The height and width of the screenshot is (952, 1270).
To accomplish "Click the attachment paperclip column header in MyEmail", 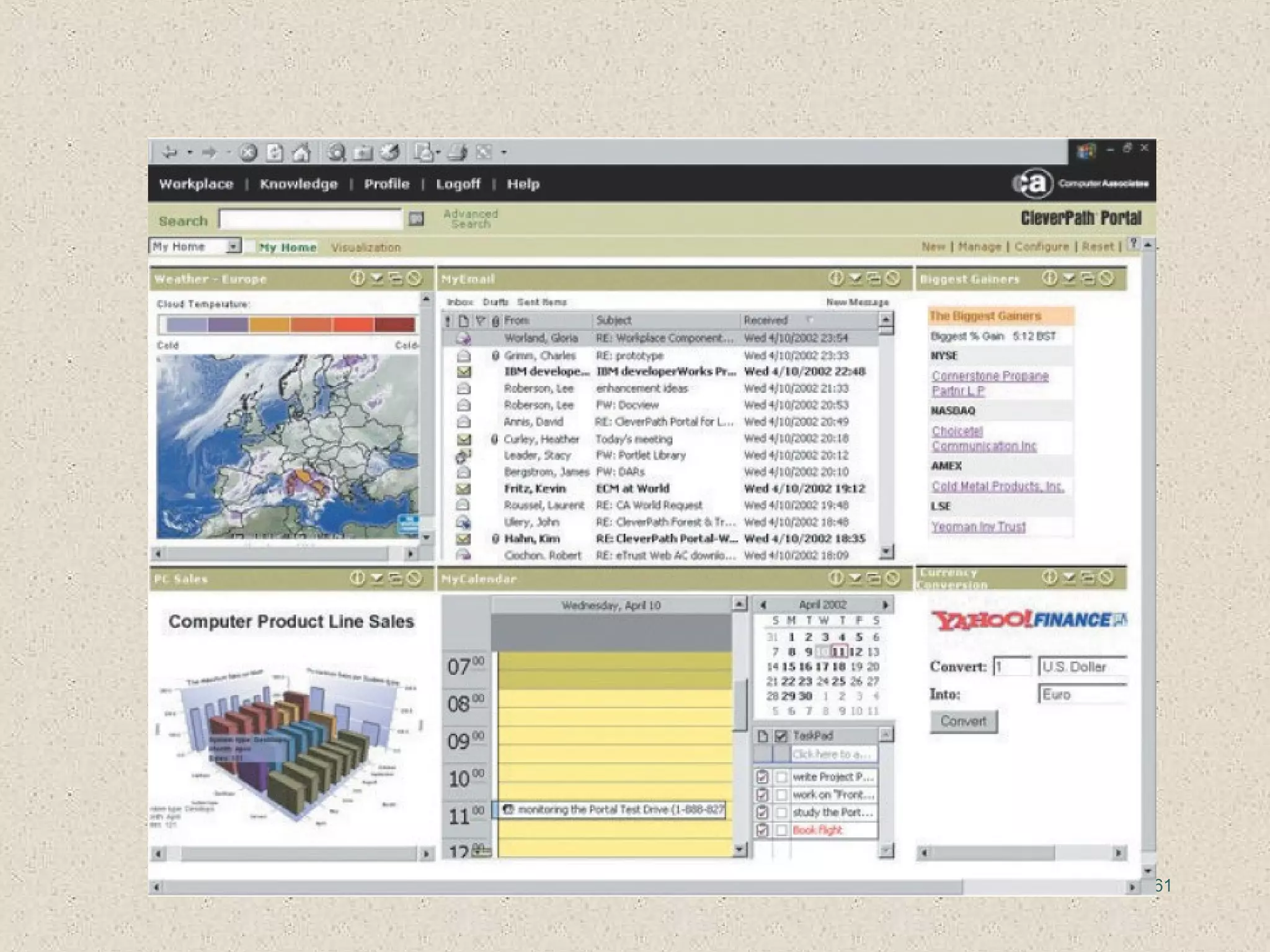I will point(495,320).
